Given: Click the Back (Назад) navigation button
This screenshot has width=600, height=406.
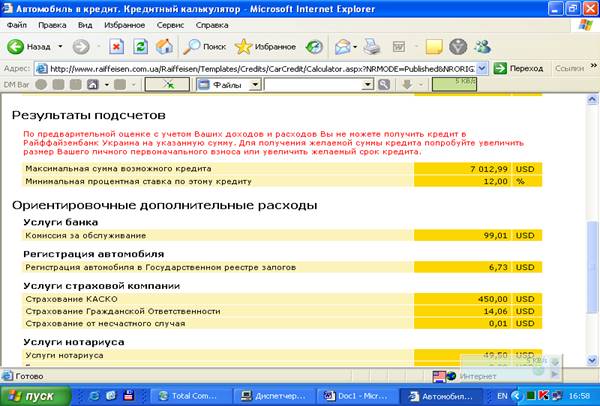Looking at the screenshot, I should pyautogui.click(x=30, y=46).
